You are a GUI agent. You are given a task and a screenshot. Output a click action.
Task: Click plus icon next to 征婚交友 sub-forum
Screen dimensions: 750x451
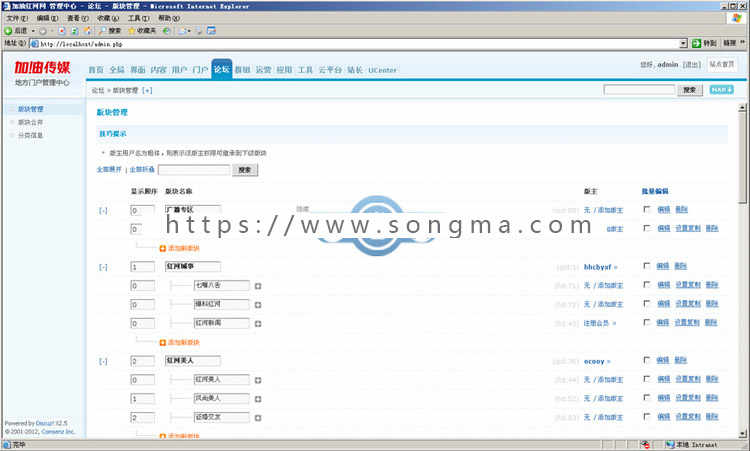tap(258, 418)
